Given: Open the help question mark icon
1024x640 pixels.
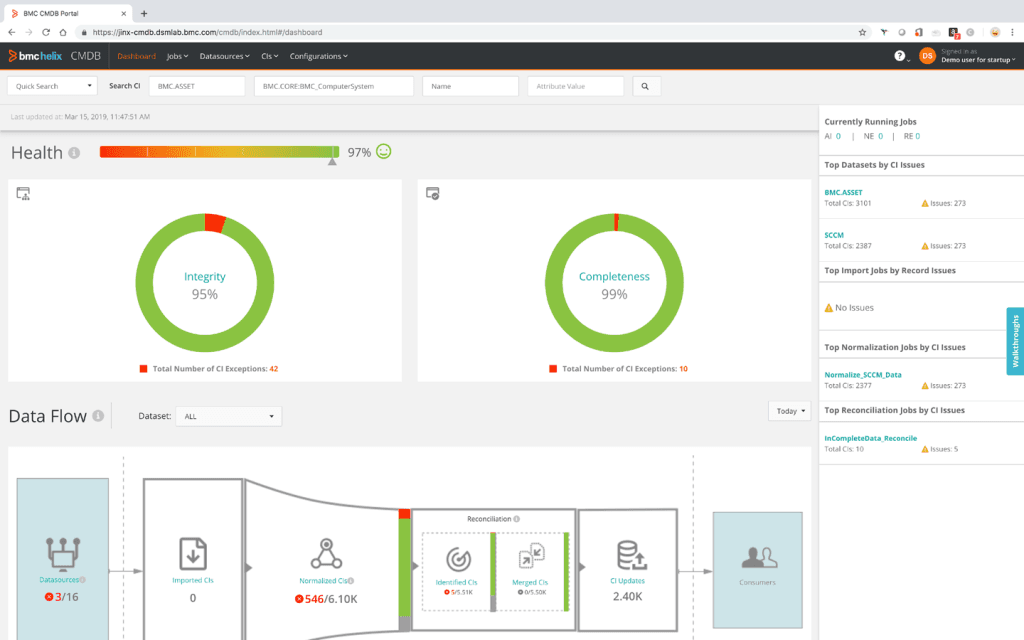Looking at the screenshot, I should (897, 56).
